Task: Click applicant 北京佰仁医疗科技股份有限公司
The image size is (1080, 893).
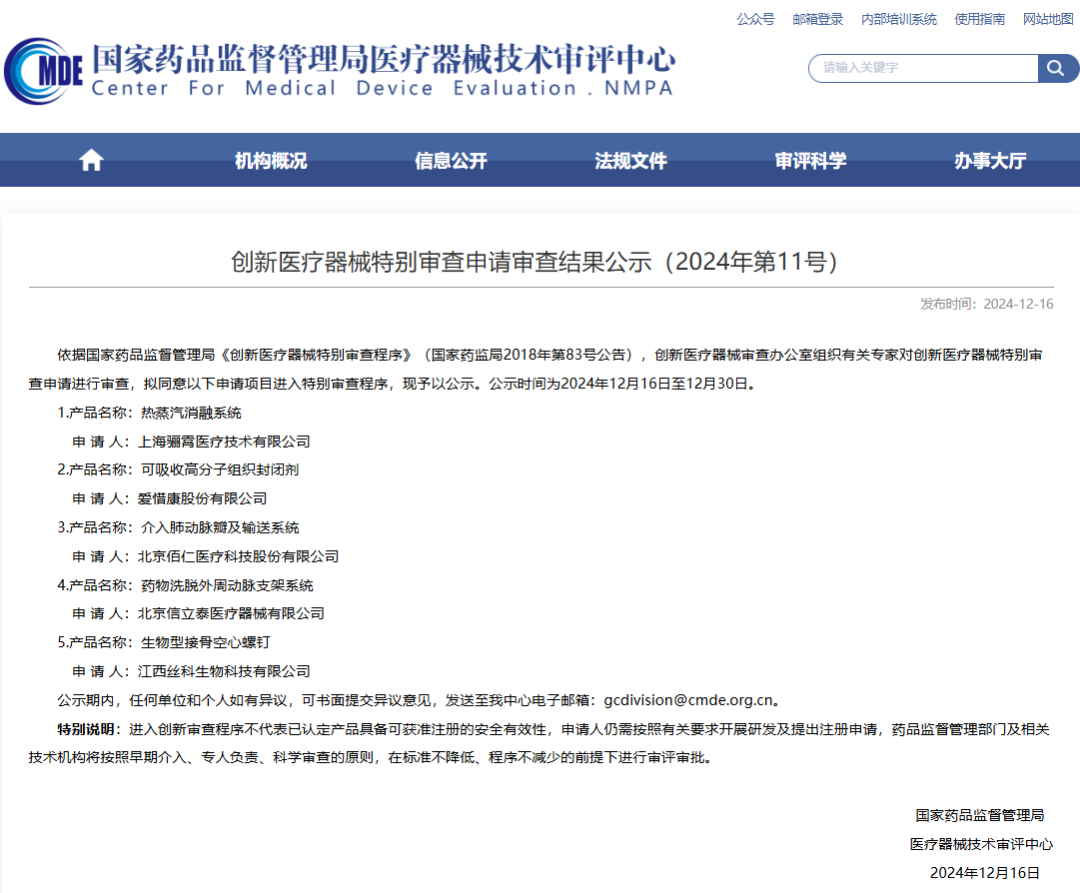Action: coord(238,556)
